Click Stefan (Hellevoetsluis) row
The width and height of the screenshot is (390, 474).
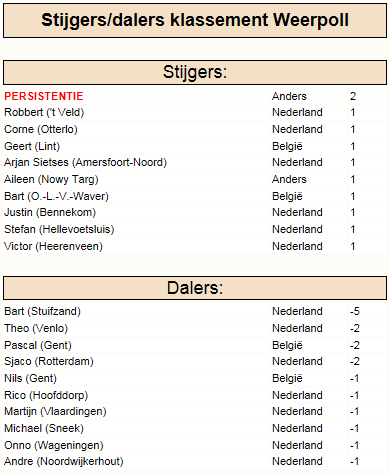tap(195, 229)
